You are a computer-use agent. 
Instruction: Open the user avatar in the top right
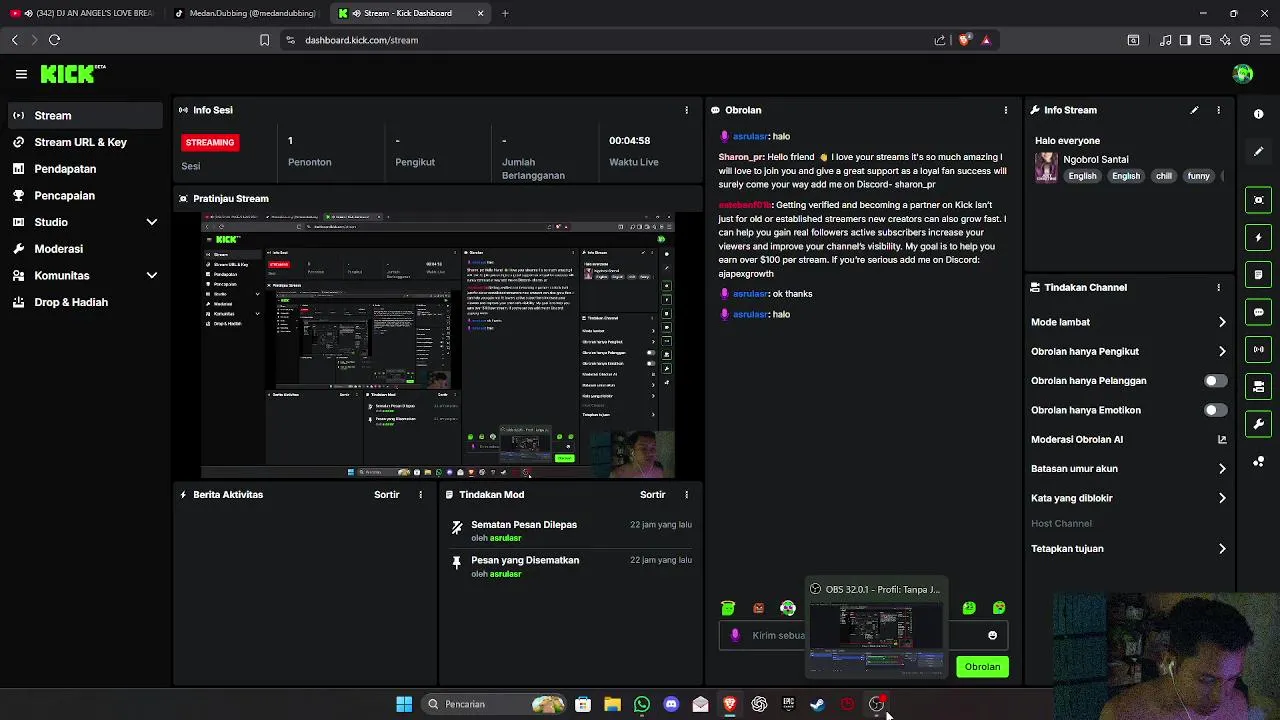(1243, 74)
